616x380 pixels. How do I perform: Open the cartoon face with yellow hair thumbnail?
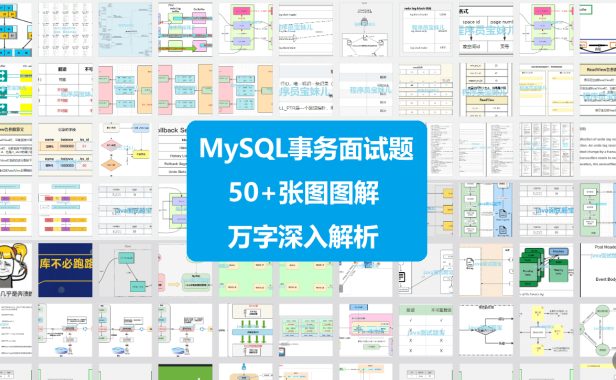[x=16, y=270]
